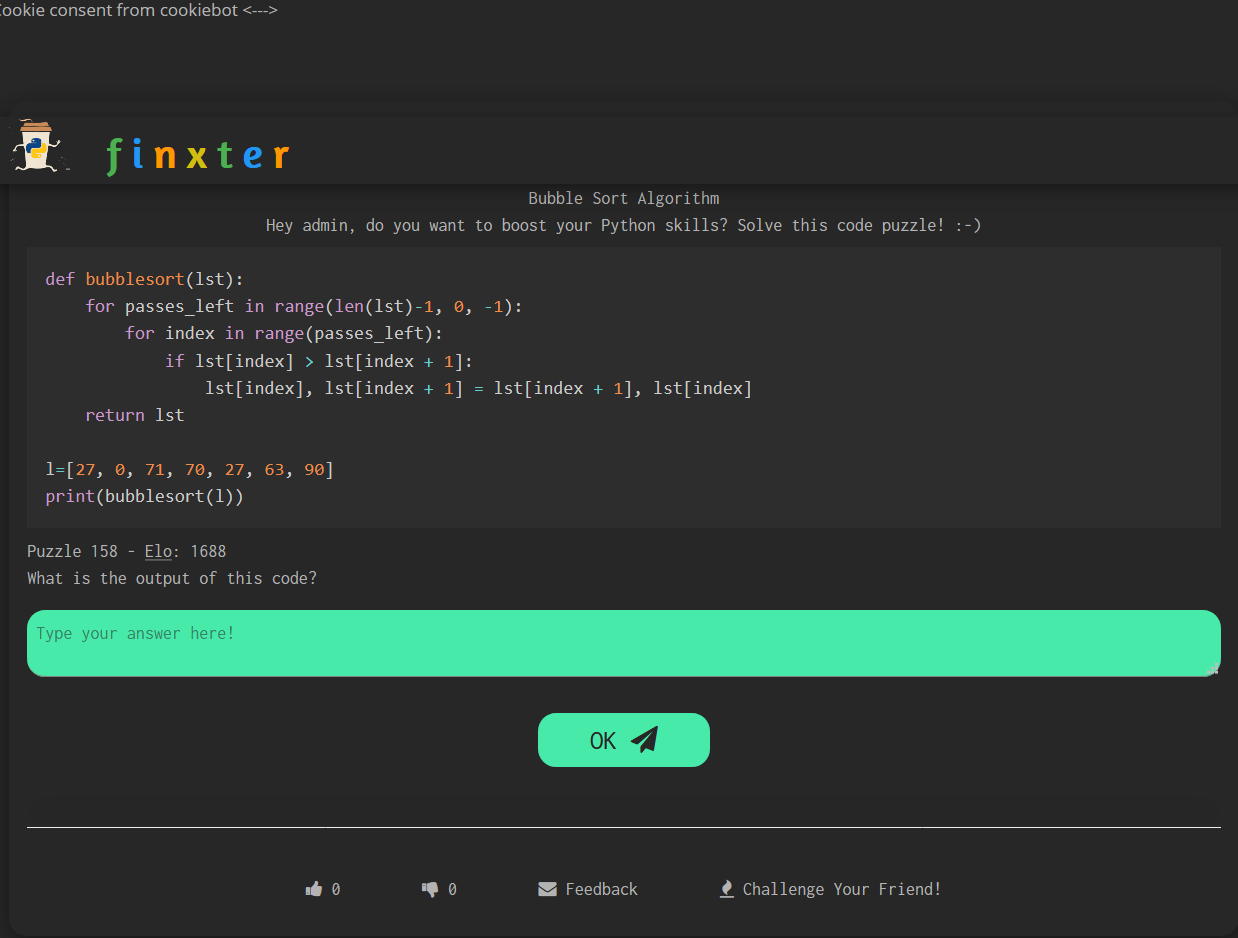Open the underlined Elo link
The height and width of the screenshot is (938, 1238).
click(158, 551)
